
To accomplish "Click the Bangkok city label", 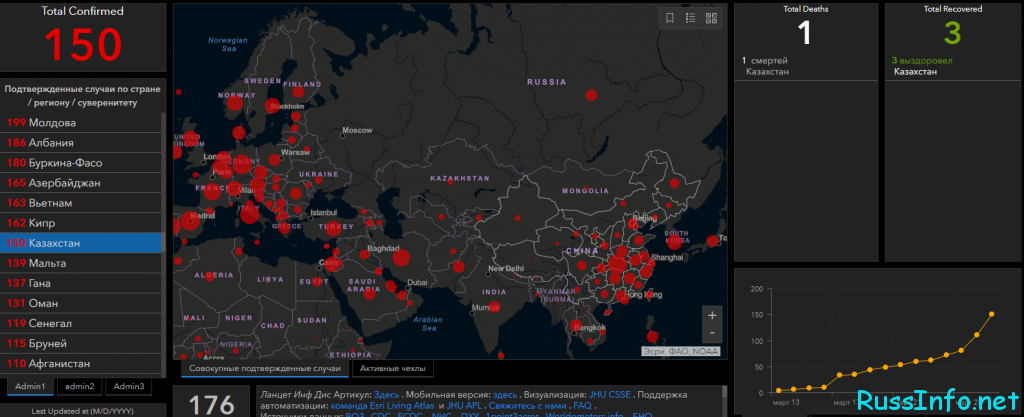I will tap(591, 328).
